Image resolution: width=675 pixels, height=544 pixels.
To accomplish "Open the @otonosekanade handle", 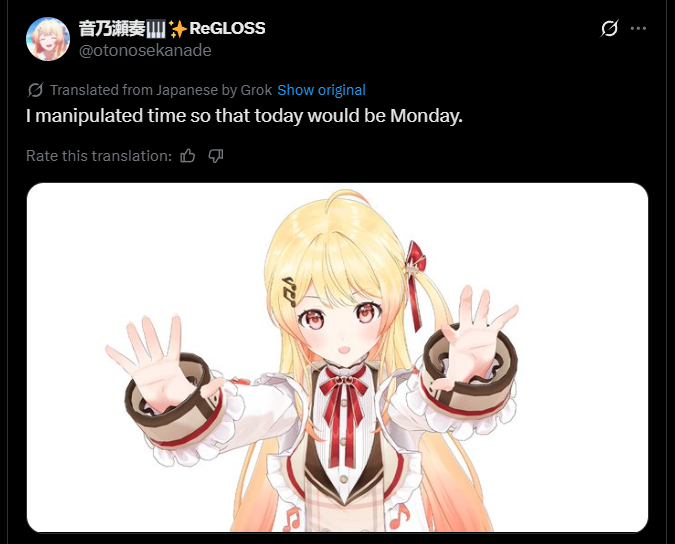I will [x=145, y=51].
